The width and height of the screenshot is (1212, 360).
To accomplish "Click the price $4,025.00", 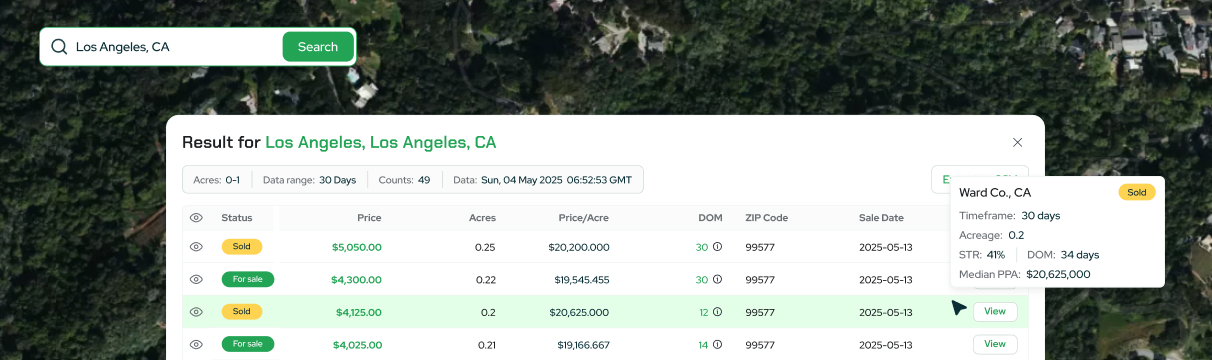I will [x=356, y=344].
